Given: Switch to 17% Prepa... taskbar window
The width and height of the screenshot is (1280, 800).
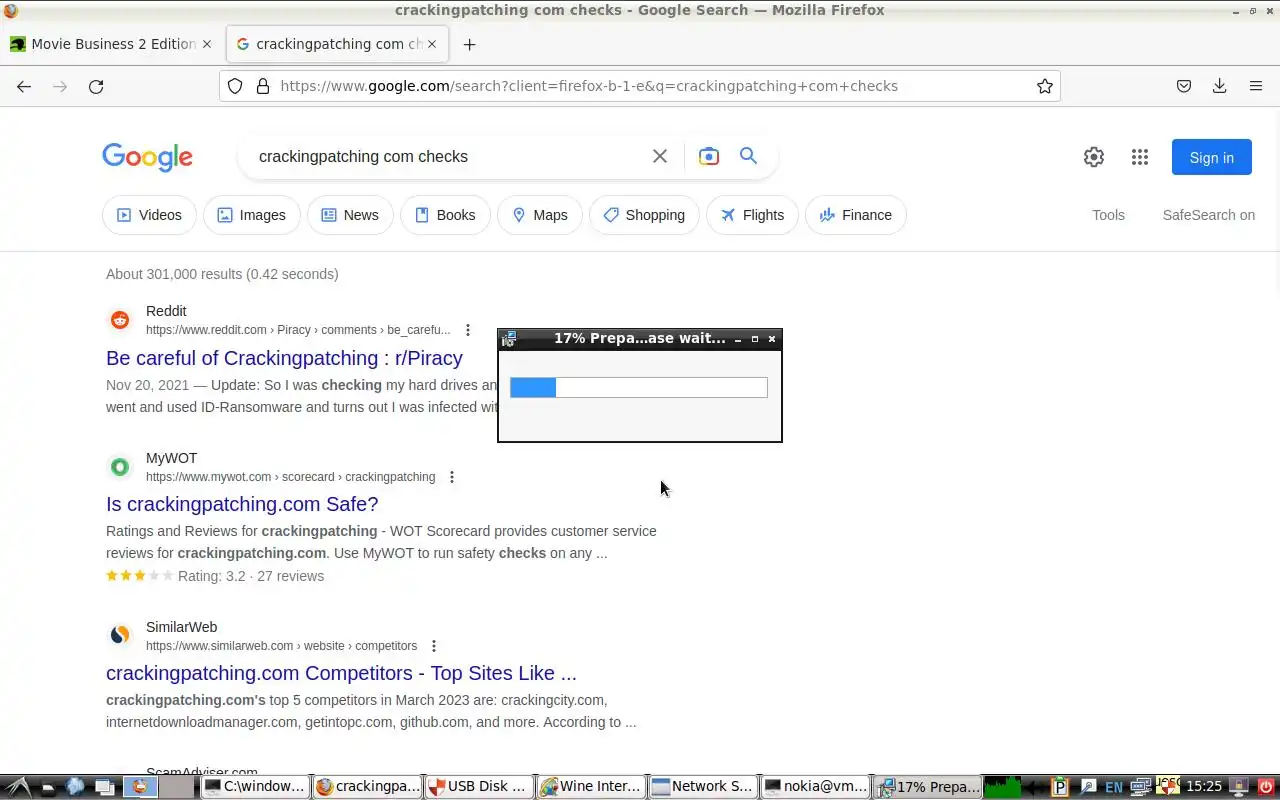Looking at the screenshot, I should (928, 787).
